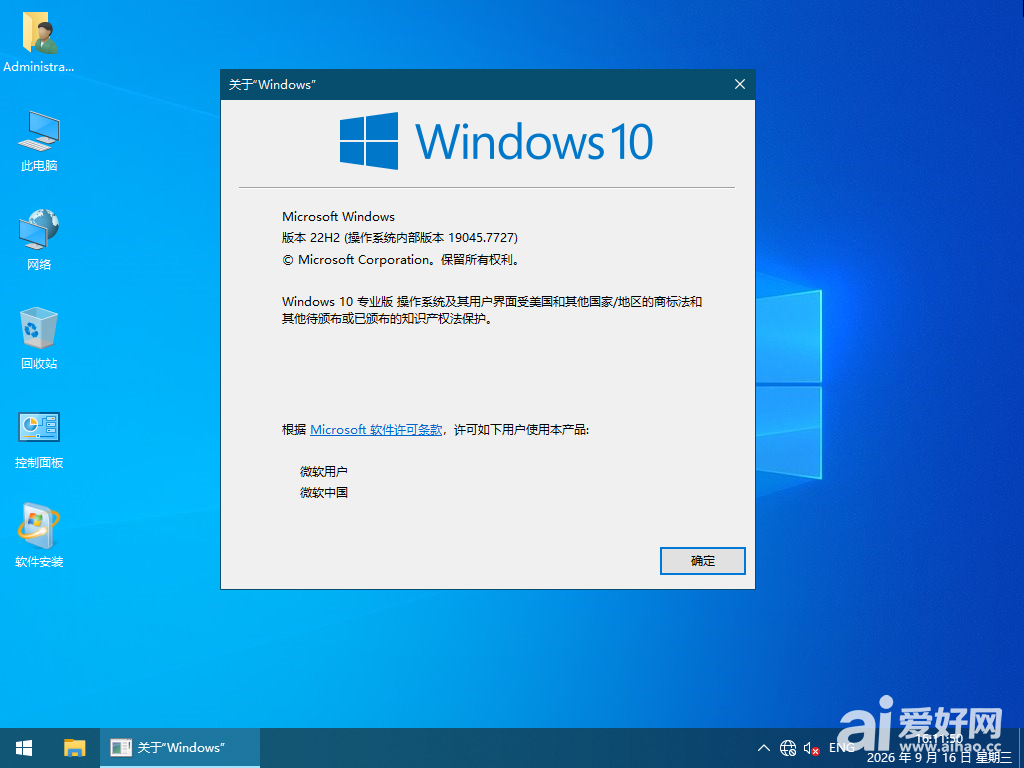Select the 此电脑 desktop icon
This screenshot has height=768, width=1024.
coord(39,141)
